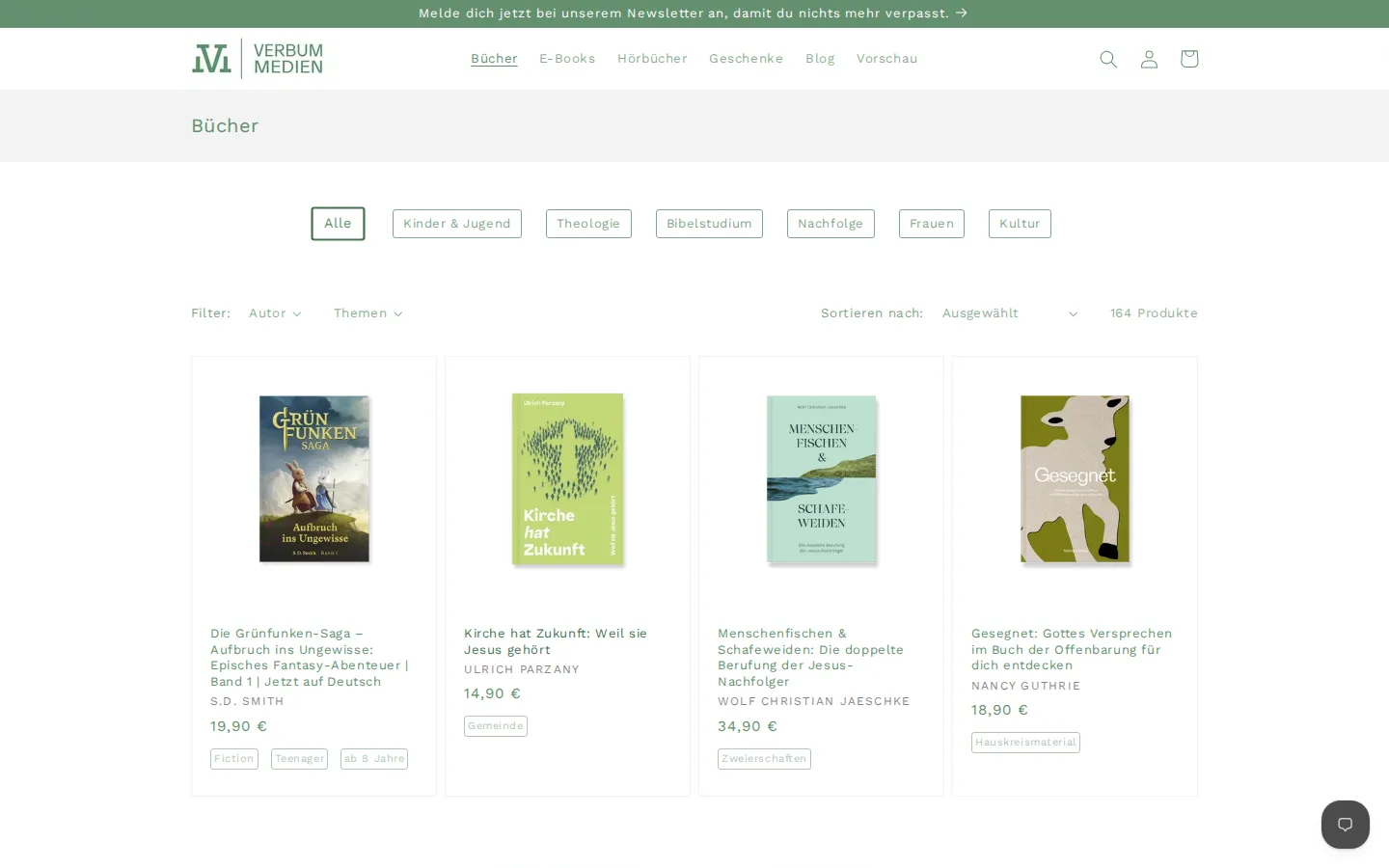Click the Teenager tag

click(x=300, y=759)
